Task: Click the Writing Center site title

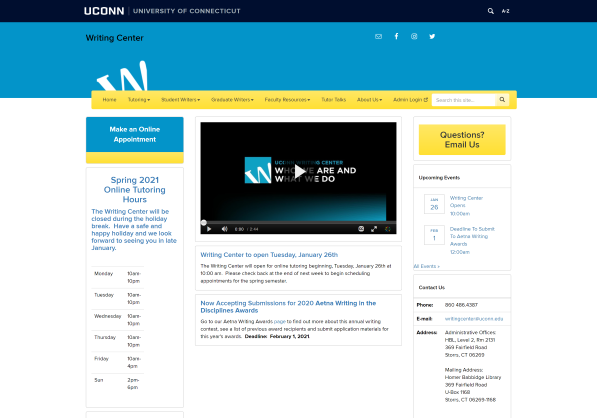Action: 115,38
